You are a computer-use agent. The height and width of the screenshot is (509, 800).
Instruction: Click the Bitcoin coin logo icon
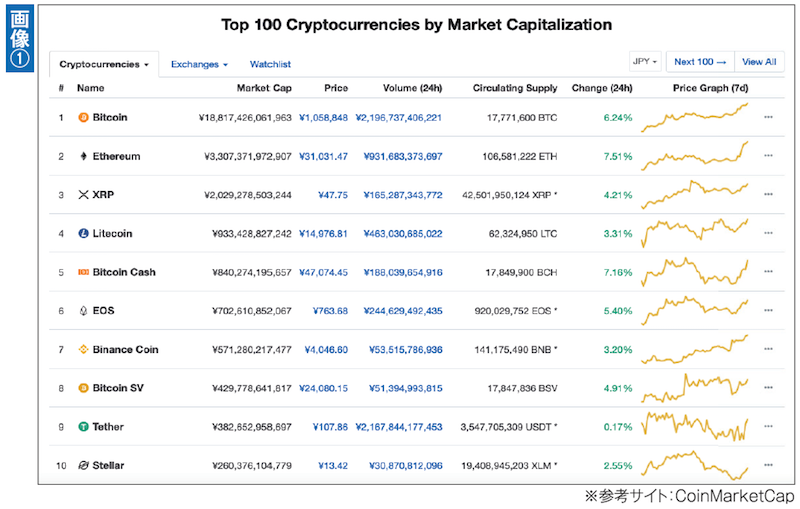(84, 118)
